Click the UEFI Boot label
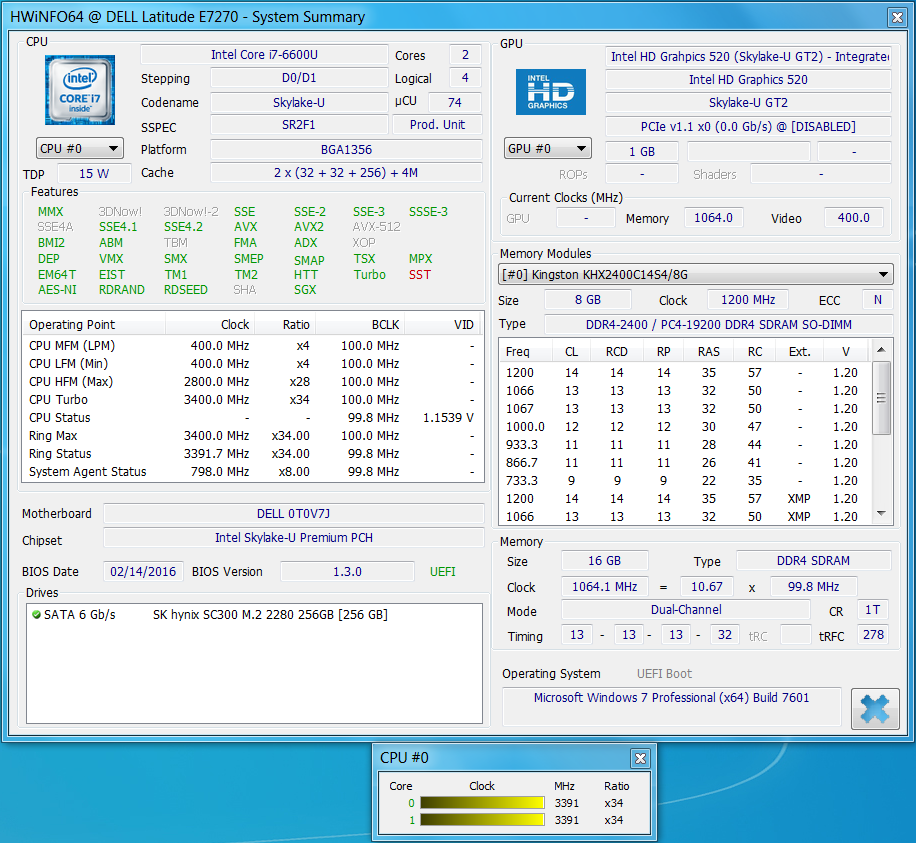Image resolution: width=916 pixels, height=843 pixels. [x=664, y=674]
